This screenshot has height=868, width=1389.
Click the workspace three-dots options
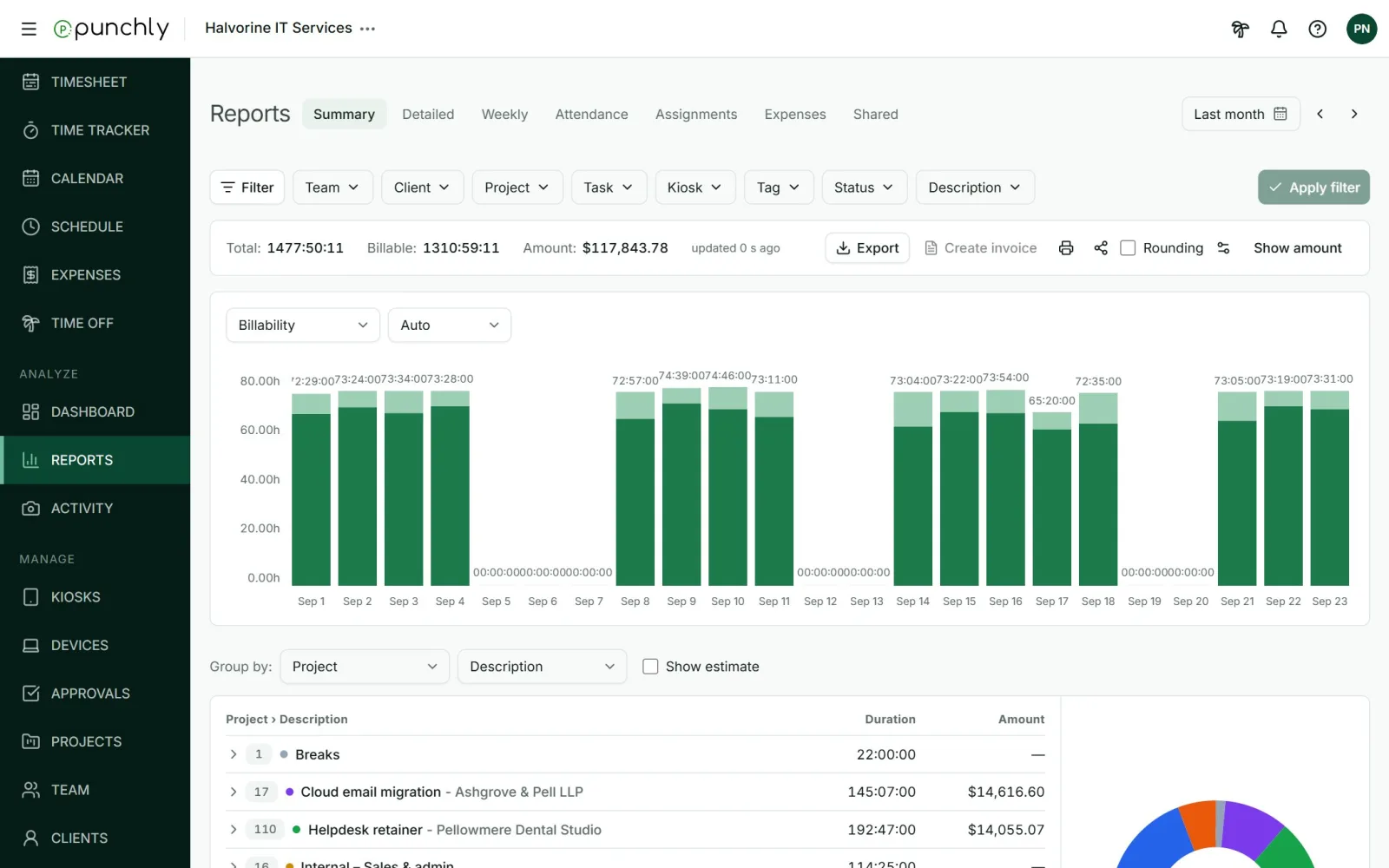tap(368, 29)
